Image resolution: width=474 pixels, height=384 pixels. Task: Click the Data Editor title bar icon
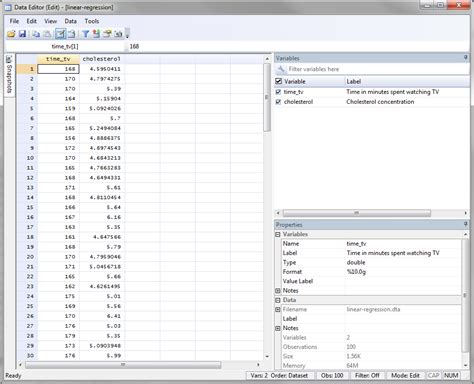pyautogui.click(x=8, y=7)
